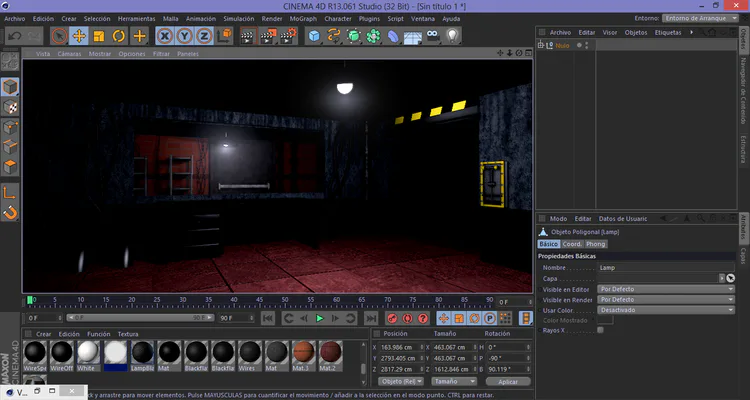This screenshot has width=750, height=400.
Task: Toggle the Y axis lock
Action: (185, 36)
